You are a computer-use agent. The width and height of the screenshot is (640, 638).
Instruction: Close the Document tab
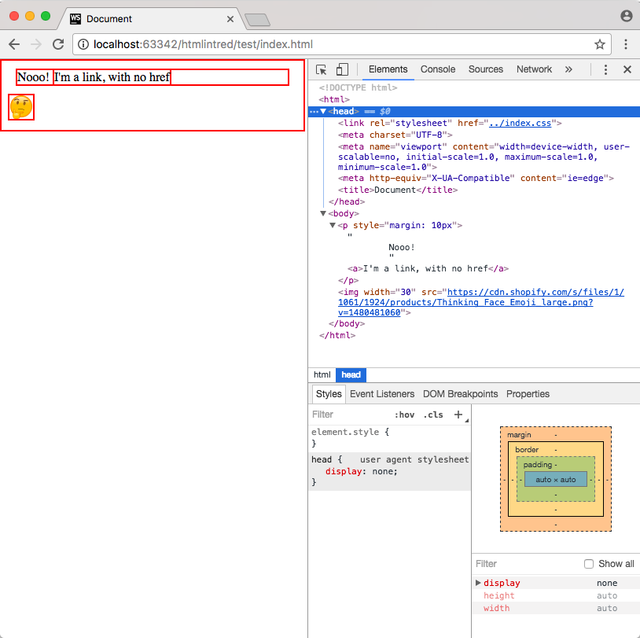coord(230,19)
